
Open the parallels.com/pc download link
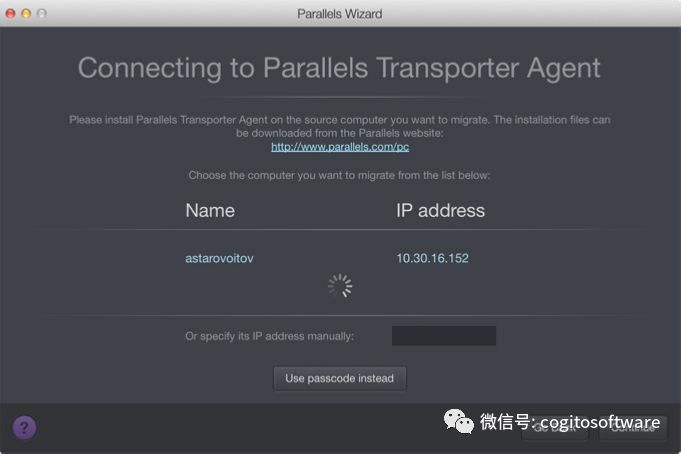pyautogui.click(x=340, y=147)
